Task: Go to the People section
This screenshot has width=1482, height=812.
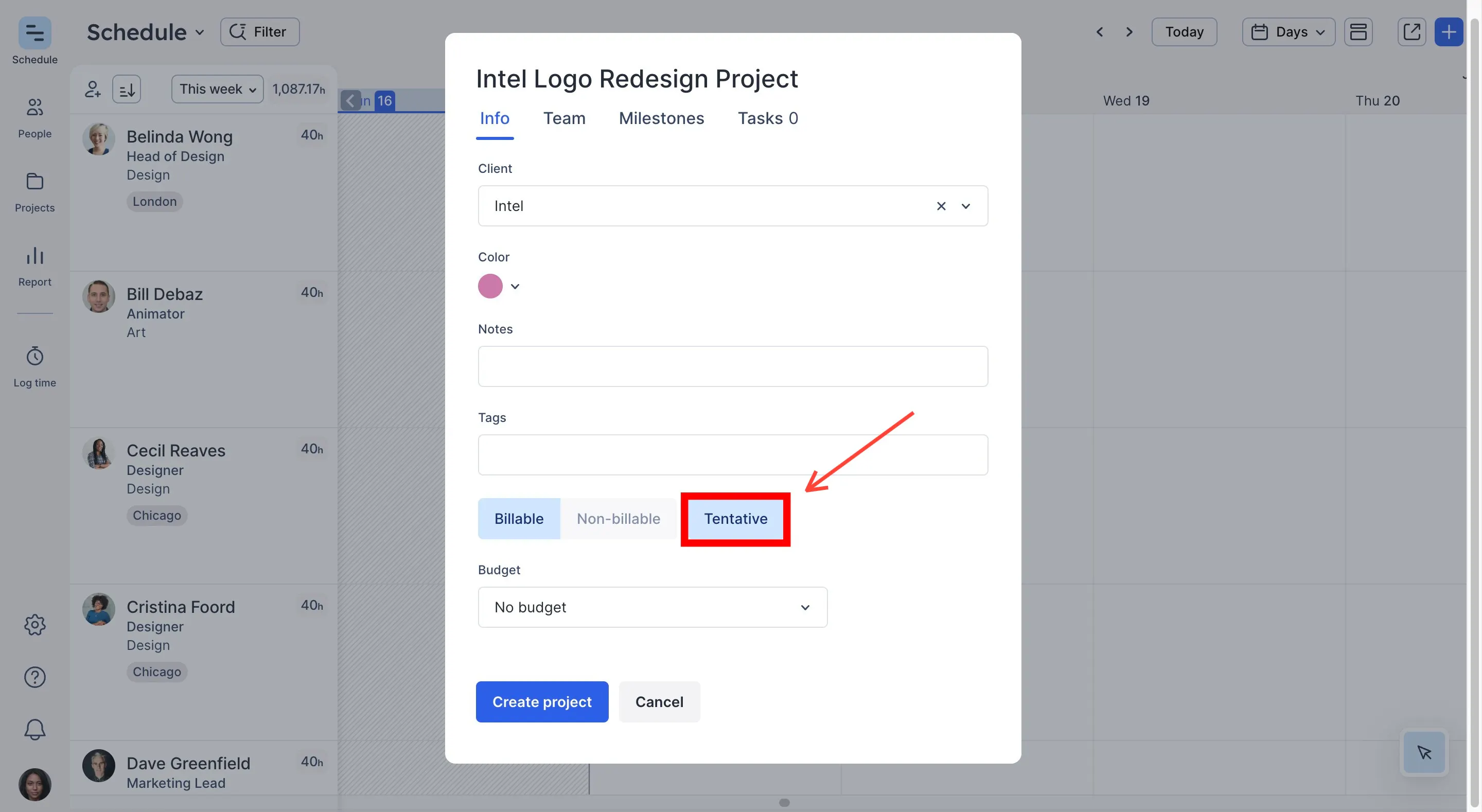Action: tap(34, 117)
